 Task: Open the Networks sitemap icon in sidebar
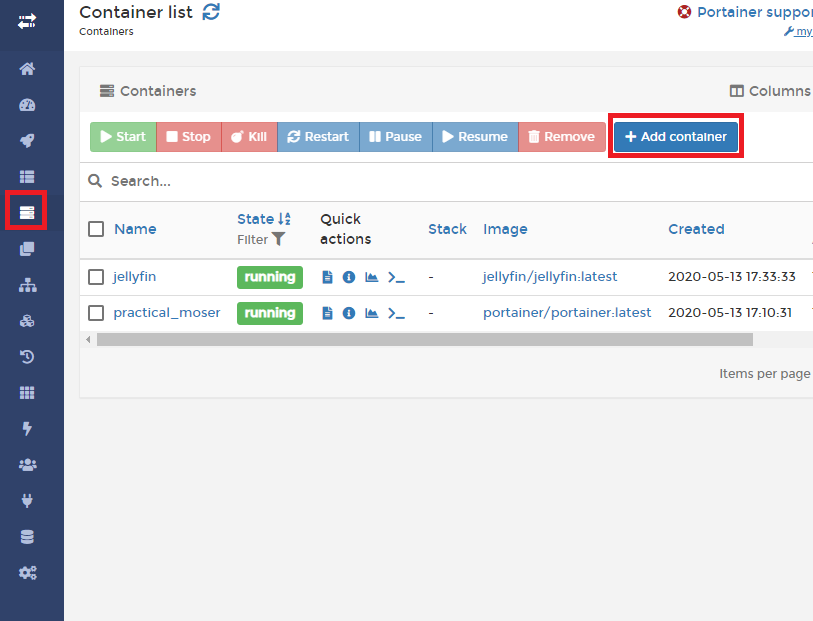pos(27,285)
